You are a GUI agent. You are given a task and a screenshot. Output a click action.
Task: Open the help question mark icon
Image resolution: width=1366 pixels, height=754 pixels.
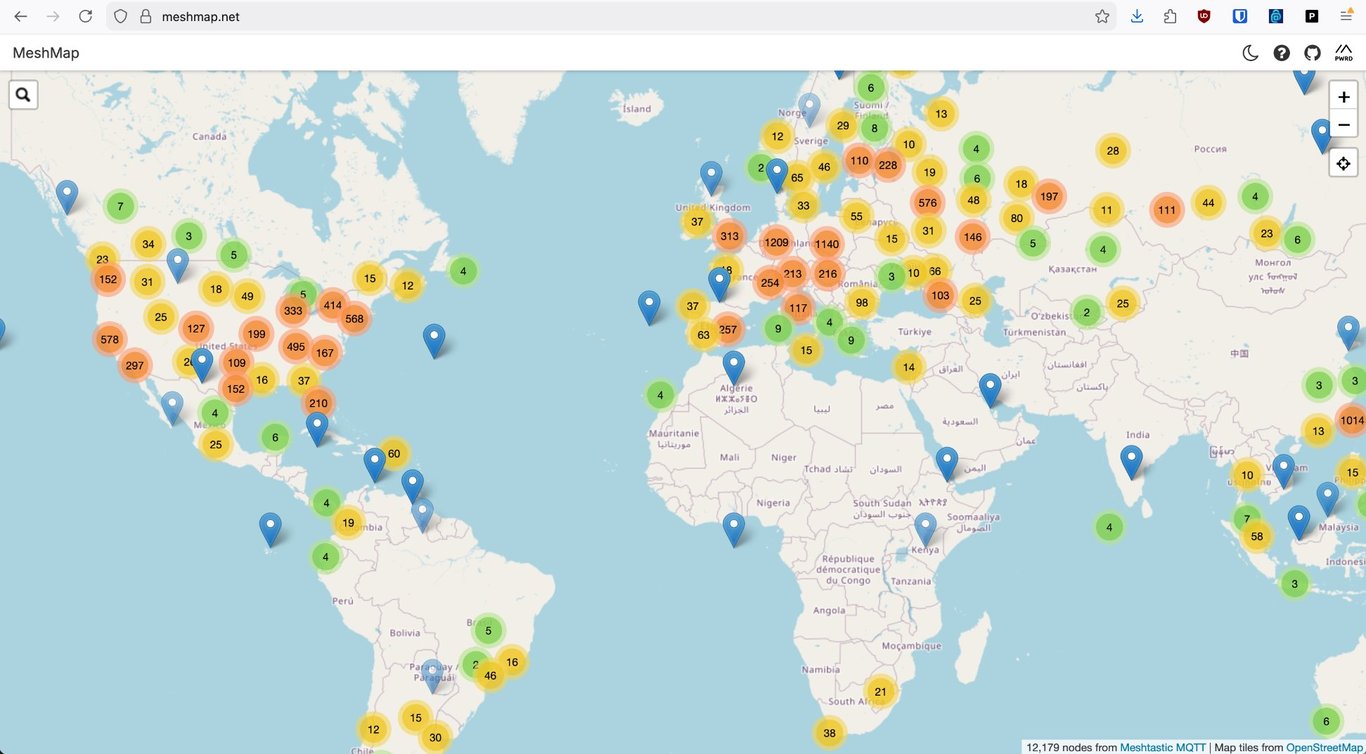pos(1281,53)
